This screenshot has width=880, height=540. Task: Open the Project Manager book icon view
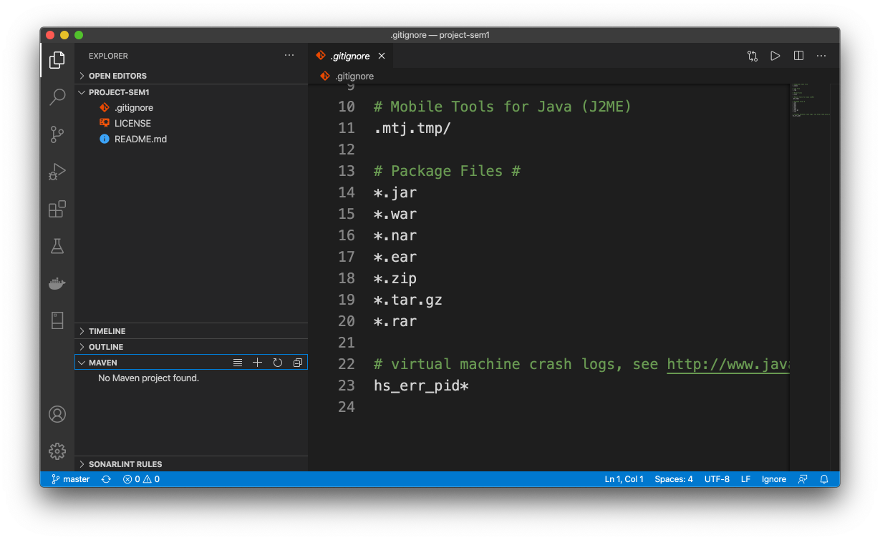[57, 321]
